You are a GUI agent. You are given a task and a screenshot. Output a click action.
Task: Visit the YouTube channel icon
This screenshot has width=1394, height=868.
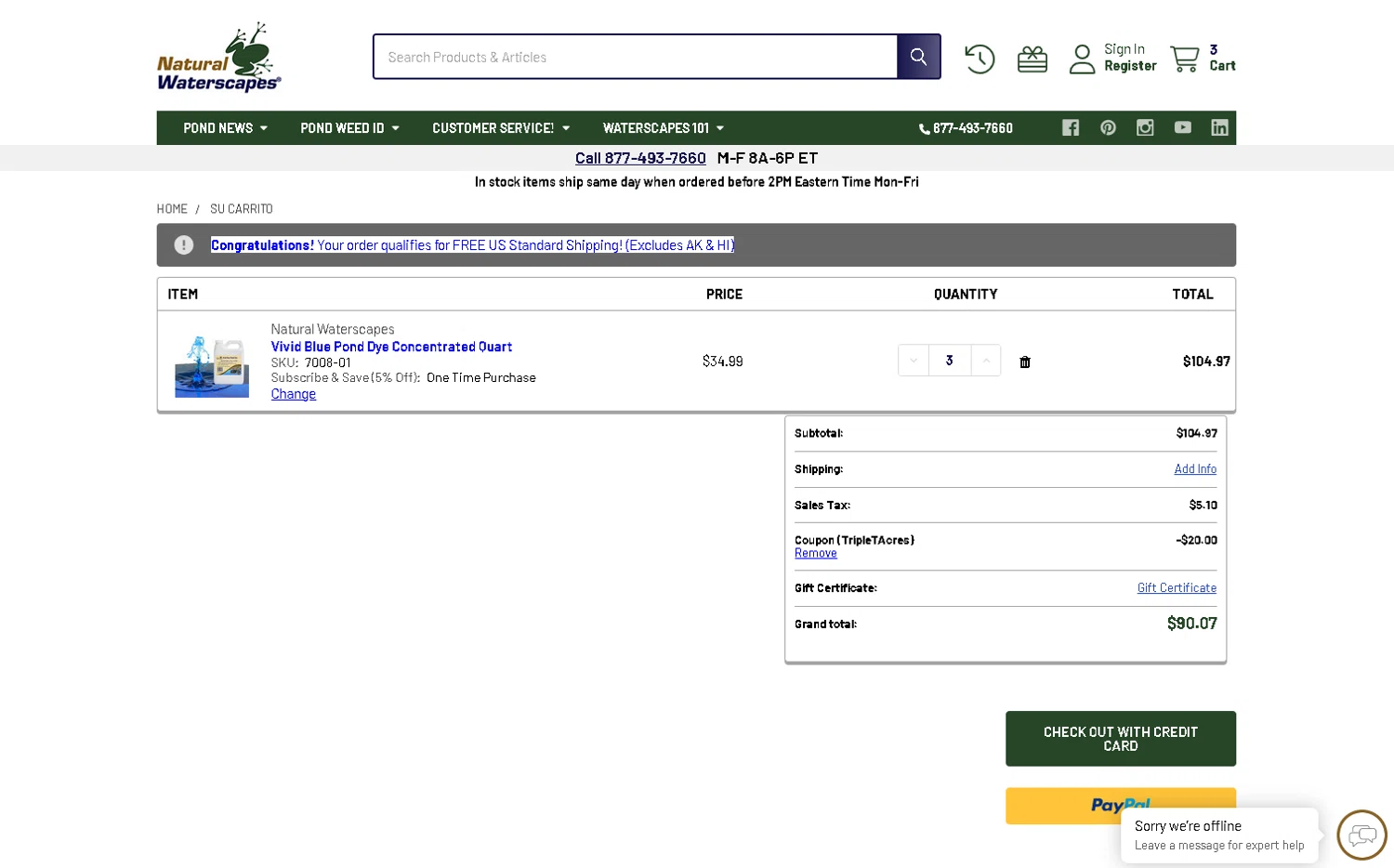tap(1183, 128)
